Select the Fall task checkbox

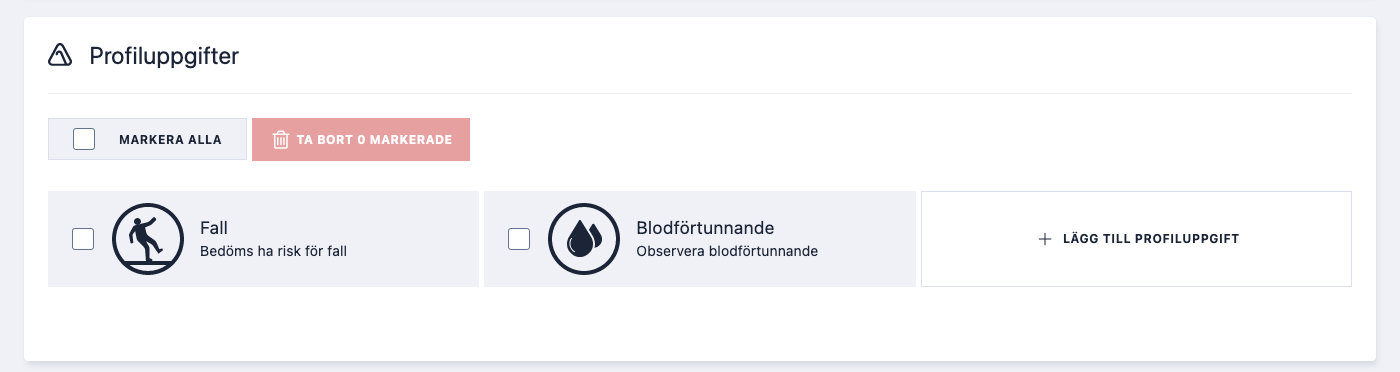point(83,239)
